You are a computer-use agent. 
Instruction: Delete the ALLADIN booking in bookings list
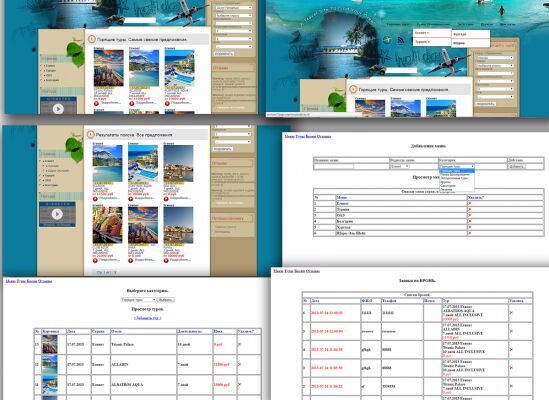[511, 331]
